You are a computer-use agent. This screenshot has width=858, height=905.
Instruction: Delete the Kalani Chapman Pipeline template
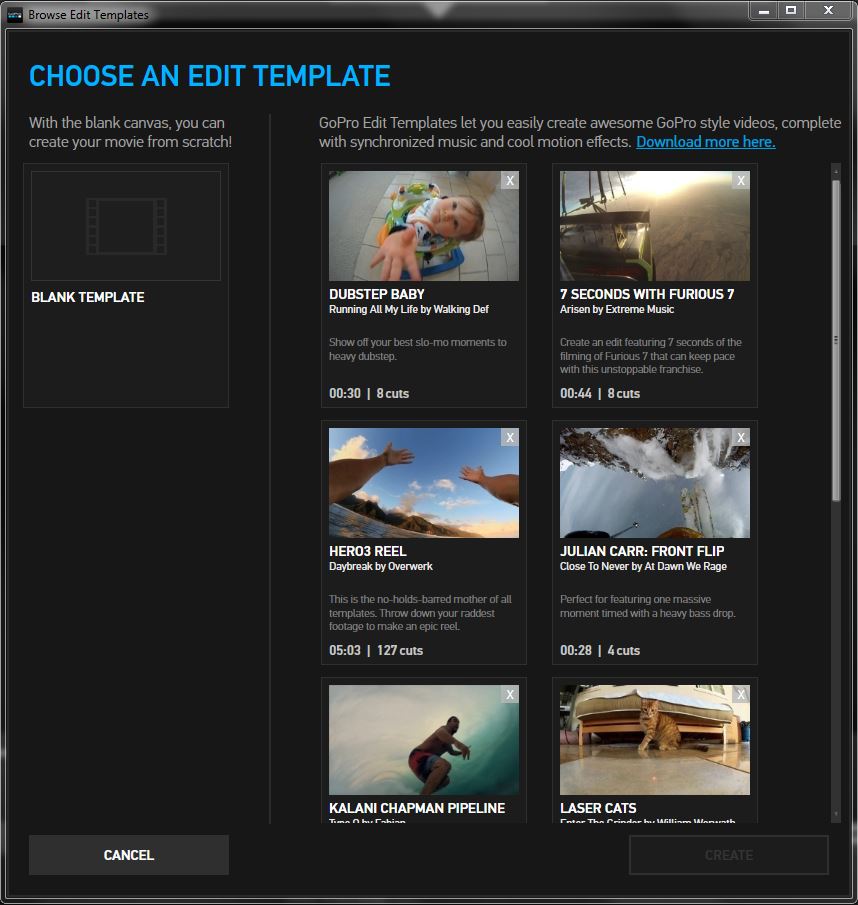510,694
